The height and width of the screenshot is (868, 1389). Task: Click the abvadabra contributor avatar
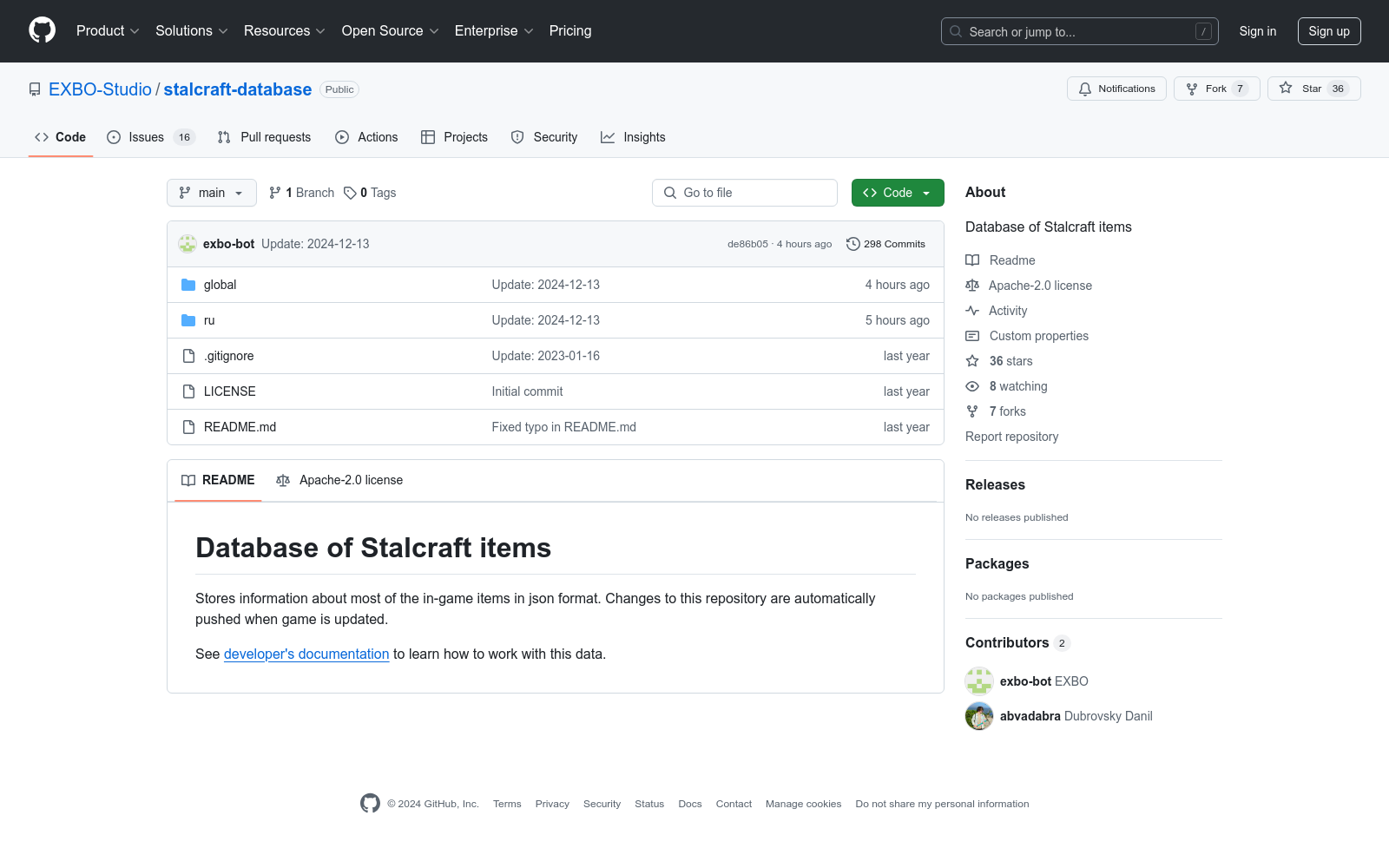click(x=979, y=716)
